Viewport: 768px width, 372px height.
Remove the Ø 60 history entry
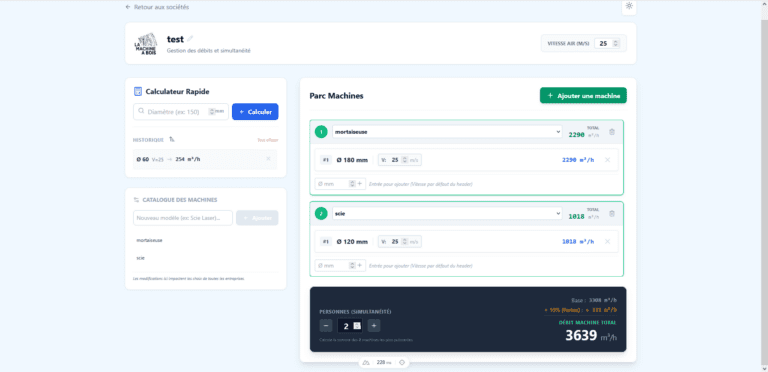click(x=268, y=159)
